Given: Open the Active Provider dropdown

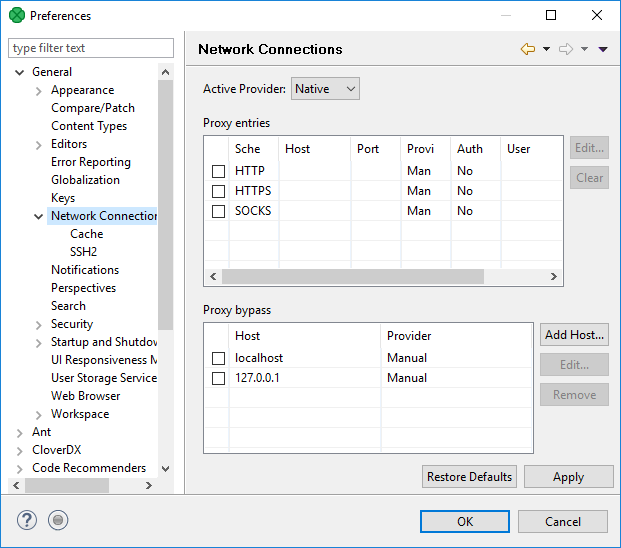Looking at the screenshot, I should 325,89.
